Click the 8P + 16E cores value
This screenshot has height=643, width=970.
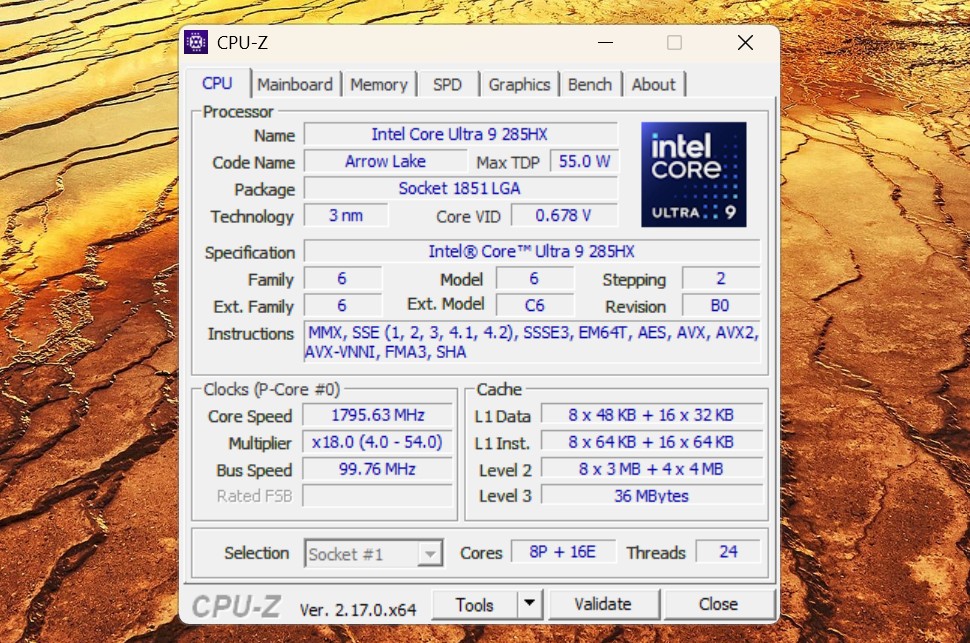coord(563,551)
